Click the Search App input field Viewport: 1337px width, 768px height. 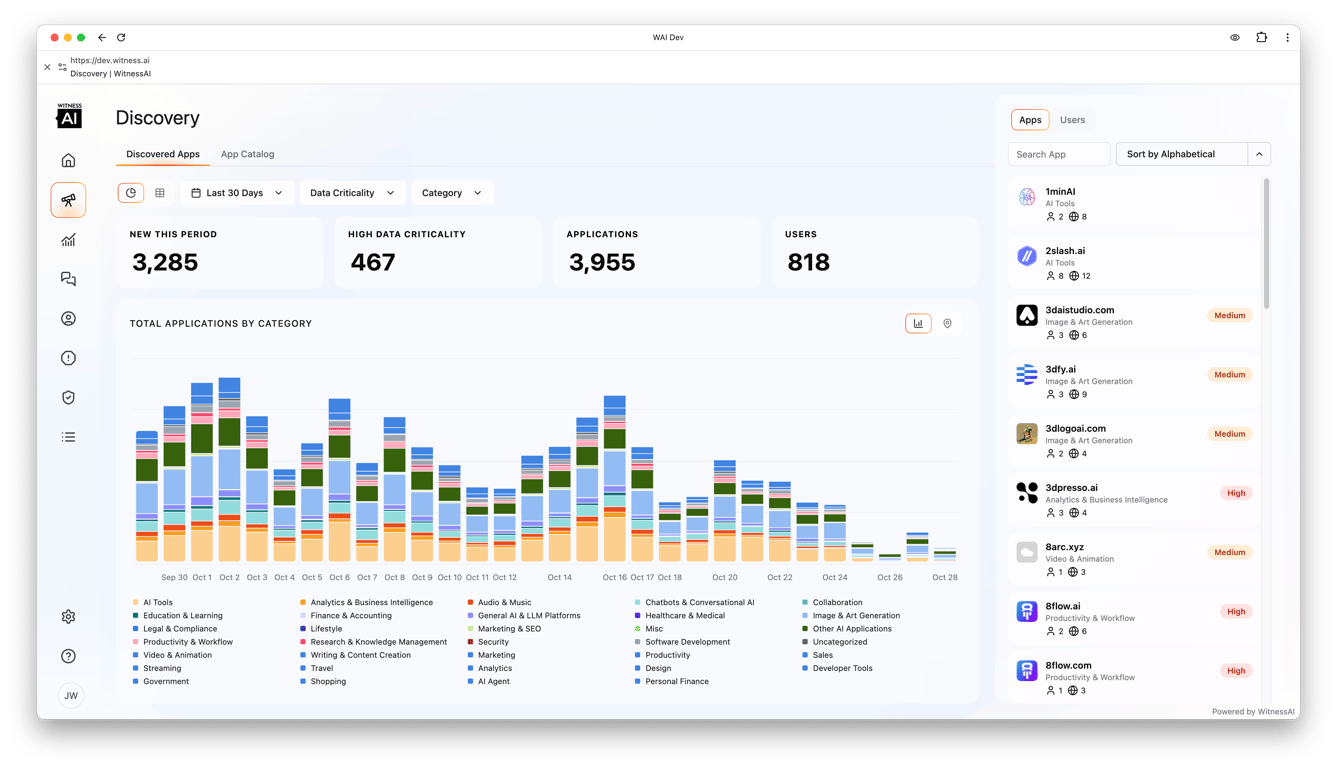click(x=1059, y=154)
